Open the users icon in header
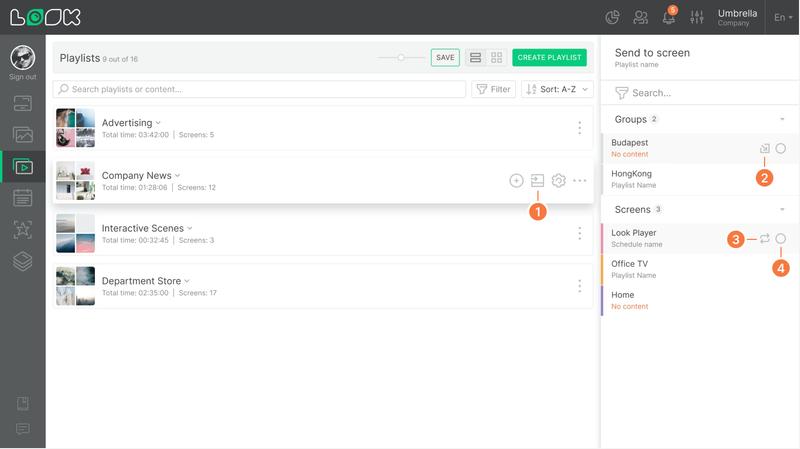 point(640,18)
